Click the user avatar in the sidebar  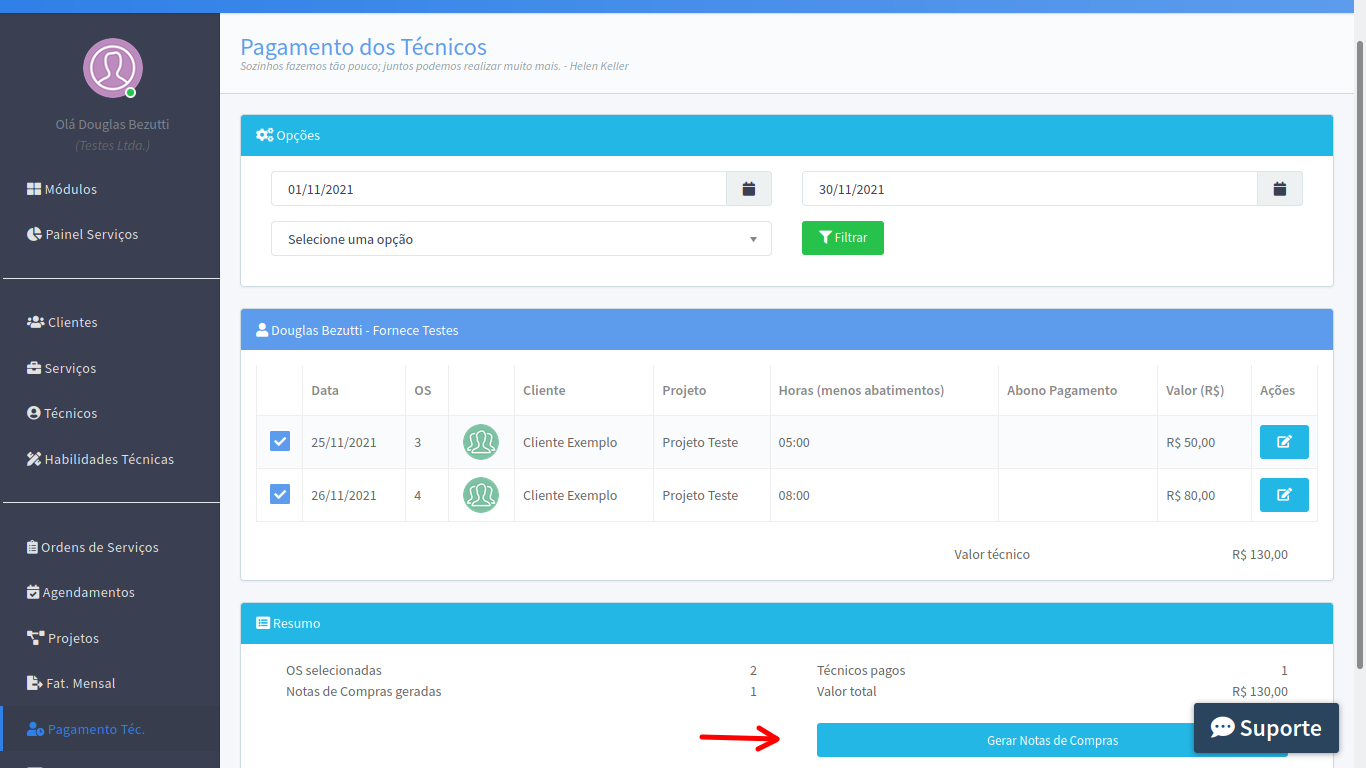point(112,68)
